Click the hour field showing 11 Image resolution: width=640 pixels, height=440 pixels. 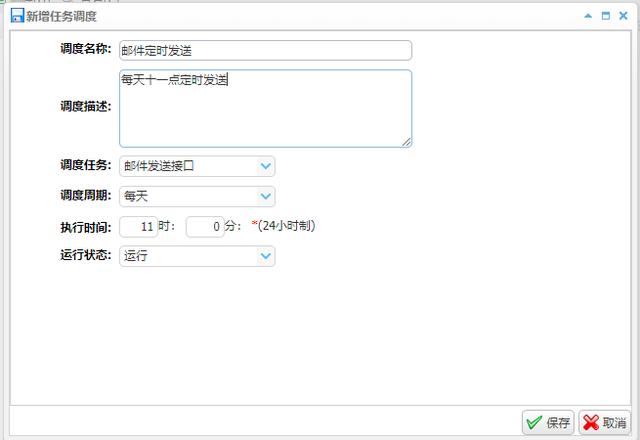(x=139, y=227)
